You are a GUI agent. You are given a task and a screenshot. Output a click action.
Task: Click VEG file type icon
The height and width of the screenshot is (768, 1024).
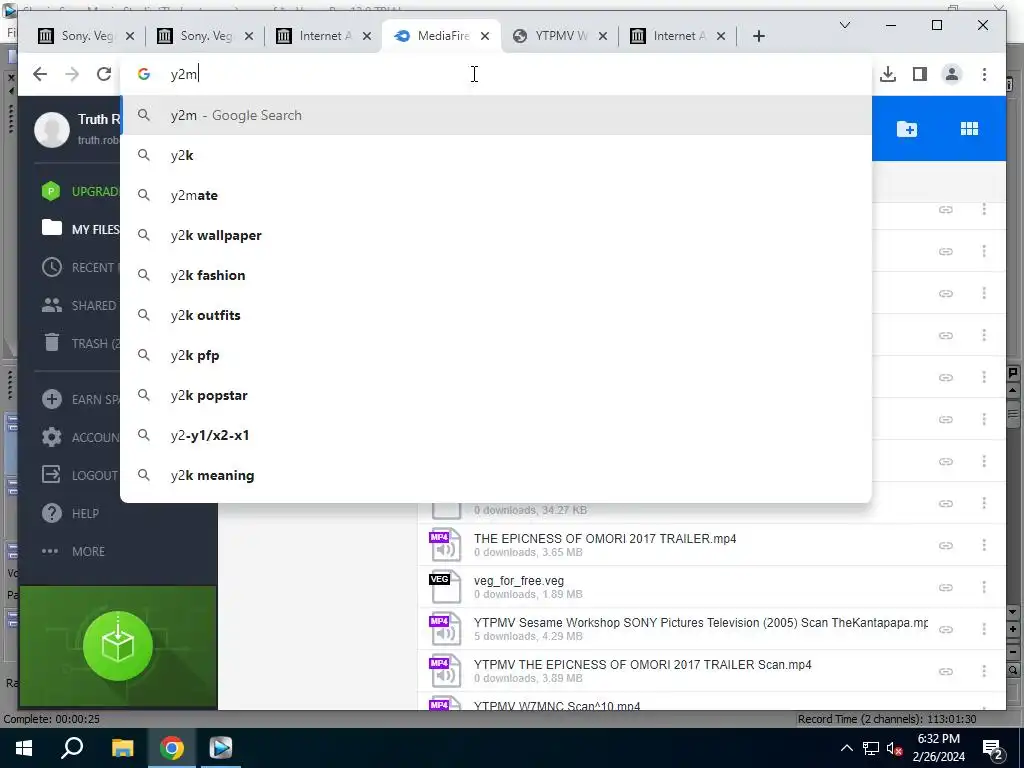(x=445, y=588)
